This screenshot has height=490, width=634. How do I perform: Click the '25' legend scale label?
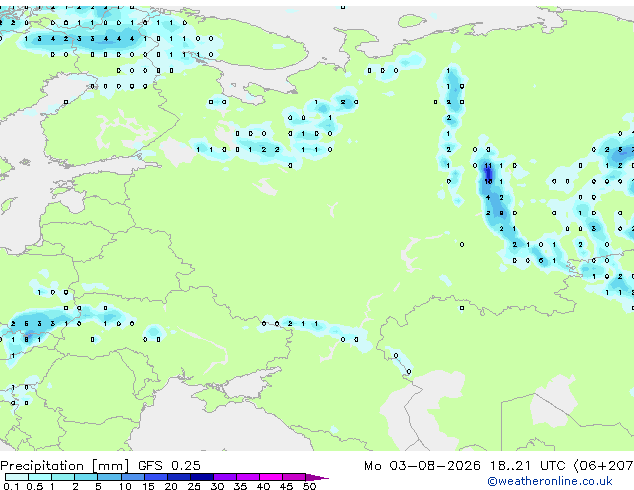tap(194, 486)
